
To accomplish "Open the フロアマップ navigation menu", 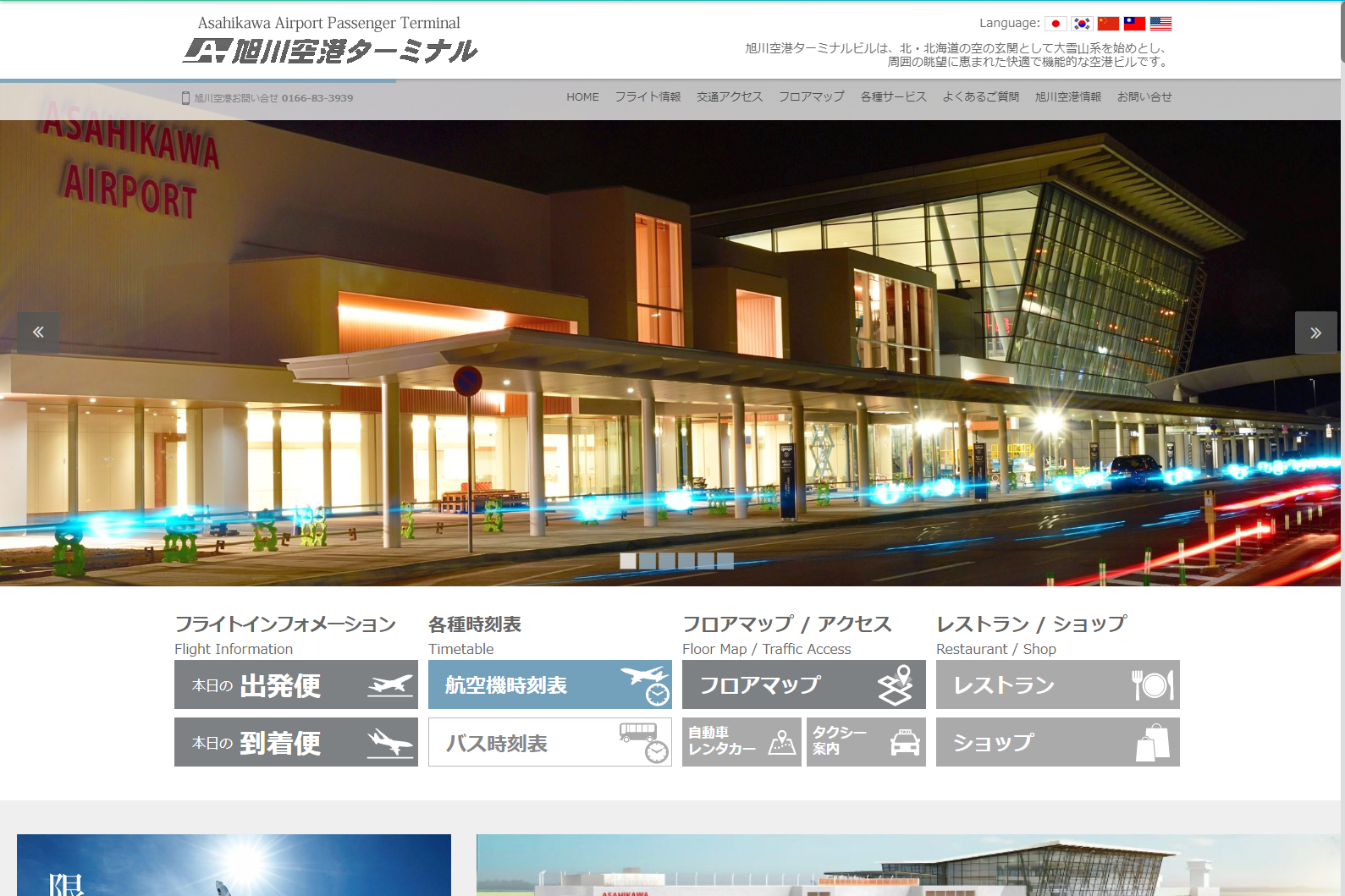I will click(x=811, y=97).
